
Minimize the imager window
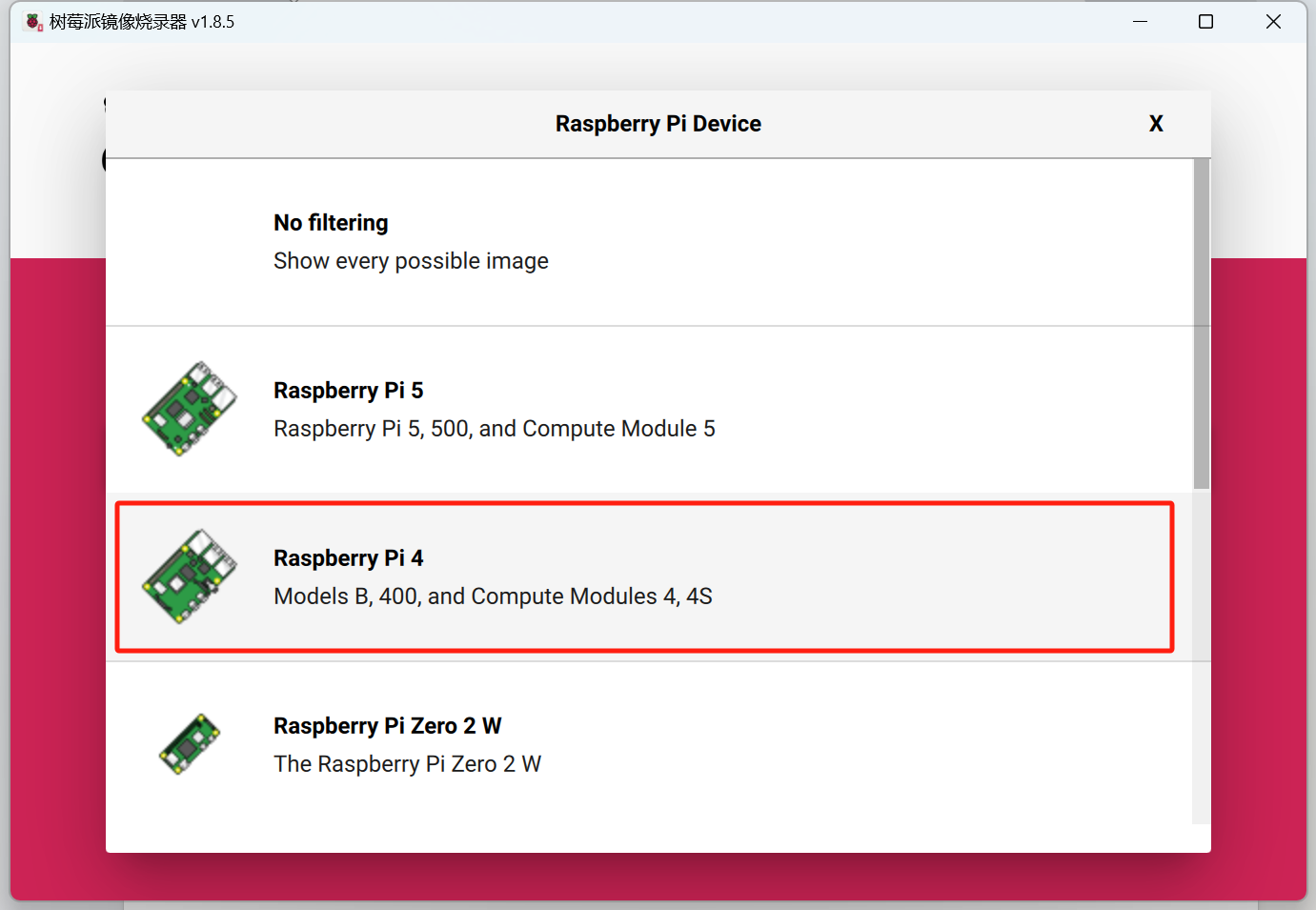(x=1140, y=21)
